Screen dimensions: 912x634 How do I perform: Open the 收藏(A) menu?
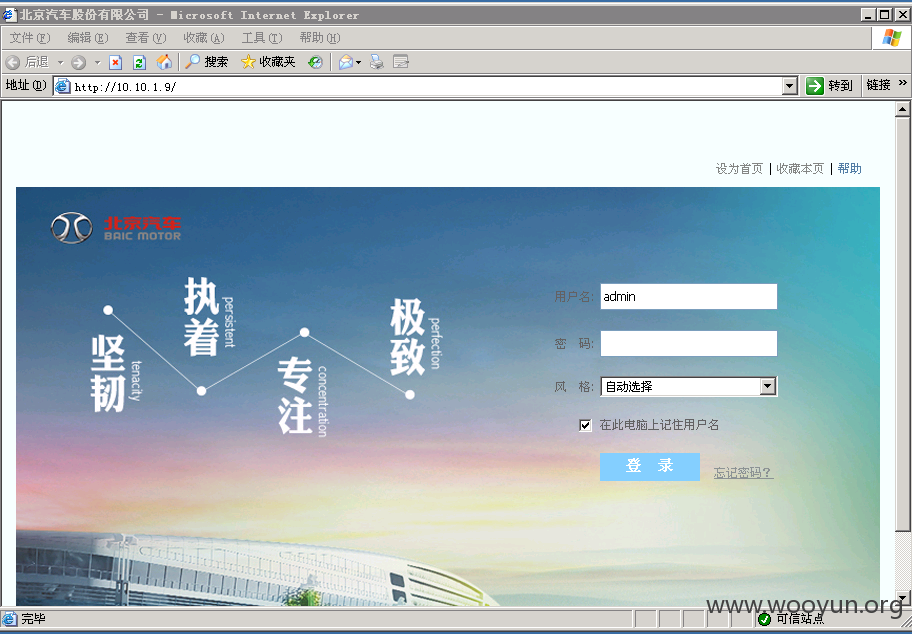coord(204,38)
